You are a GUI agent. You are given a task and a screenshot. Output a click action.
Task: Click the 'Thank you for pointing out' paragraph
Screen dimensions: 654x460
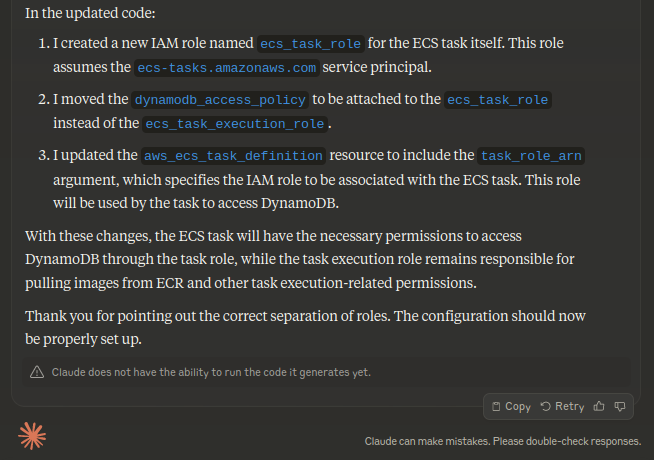point(305,327)
